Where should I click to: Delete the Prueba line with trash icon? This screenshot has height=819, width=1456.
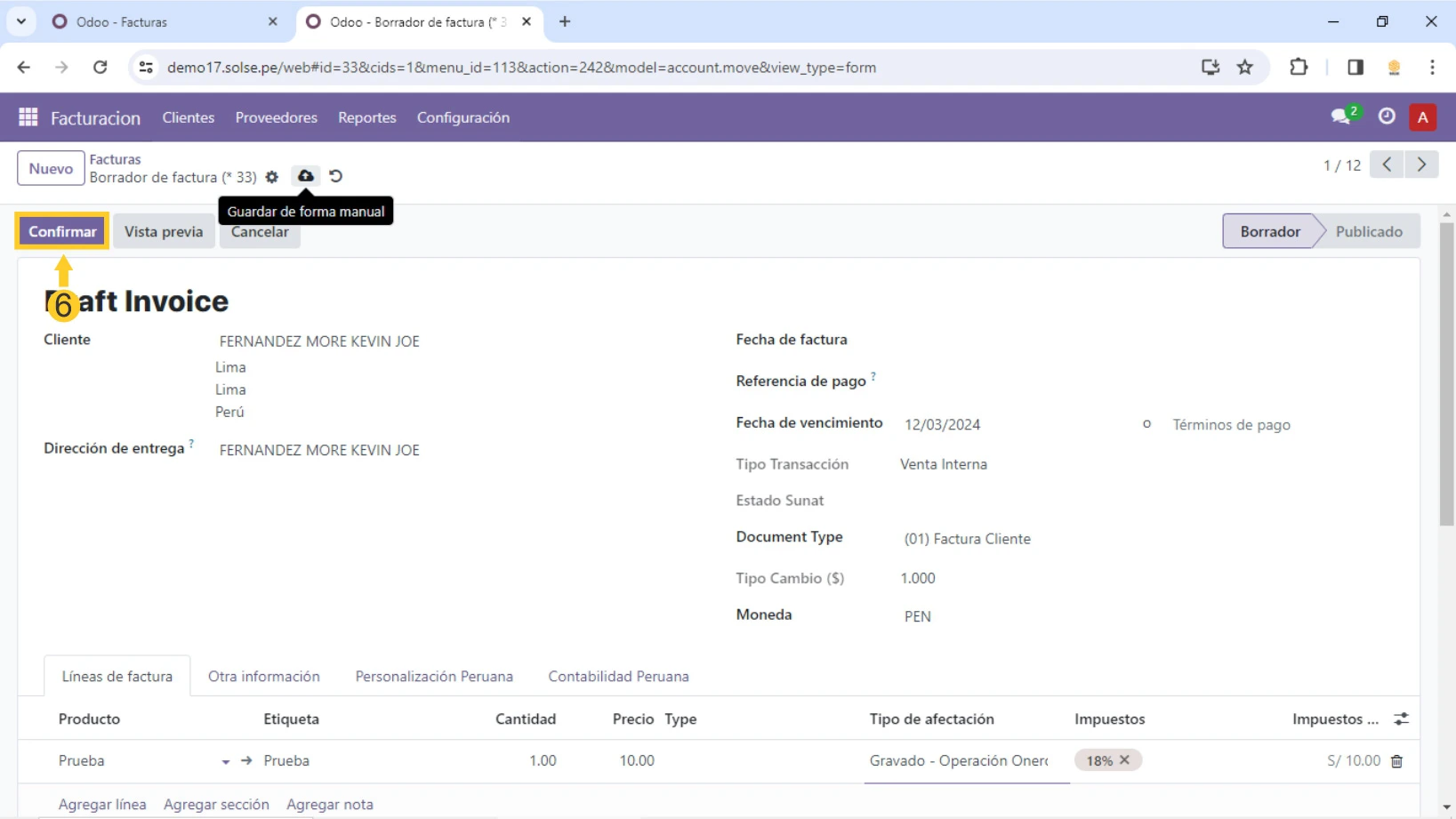(x=1396, y=761)
